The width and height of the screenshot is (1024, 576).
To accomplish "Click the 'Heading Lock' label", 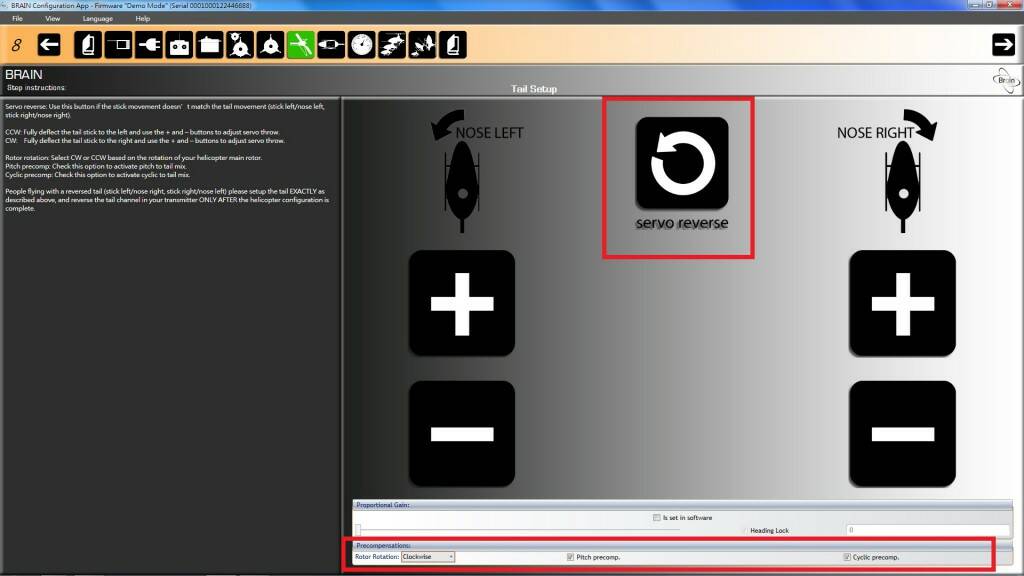I will (x=769, y=530).
